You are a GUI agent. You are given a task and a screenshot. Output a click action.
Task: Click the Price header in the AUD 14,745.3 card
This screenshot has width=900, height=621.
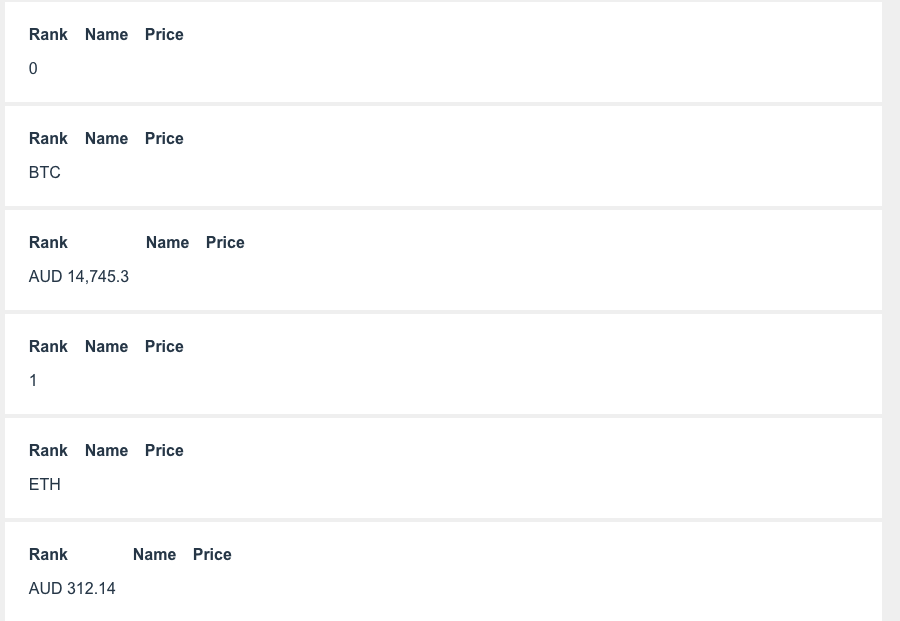225,243
